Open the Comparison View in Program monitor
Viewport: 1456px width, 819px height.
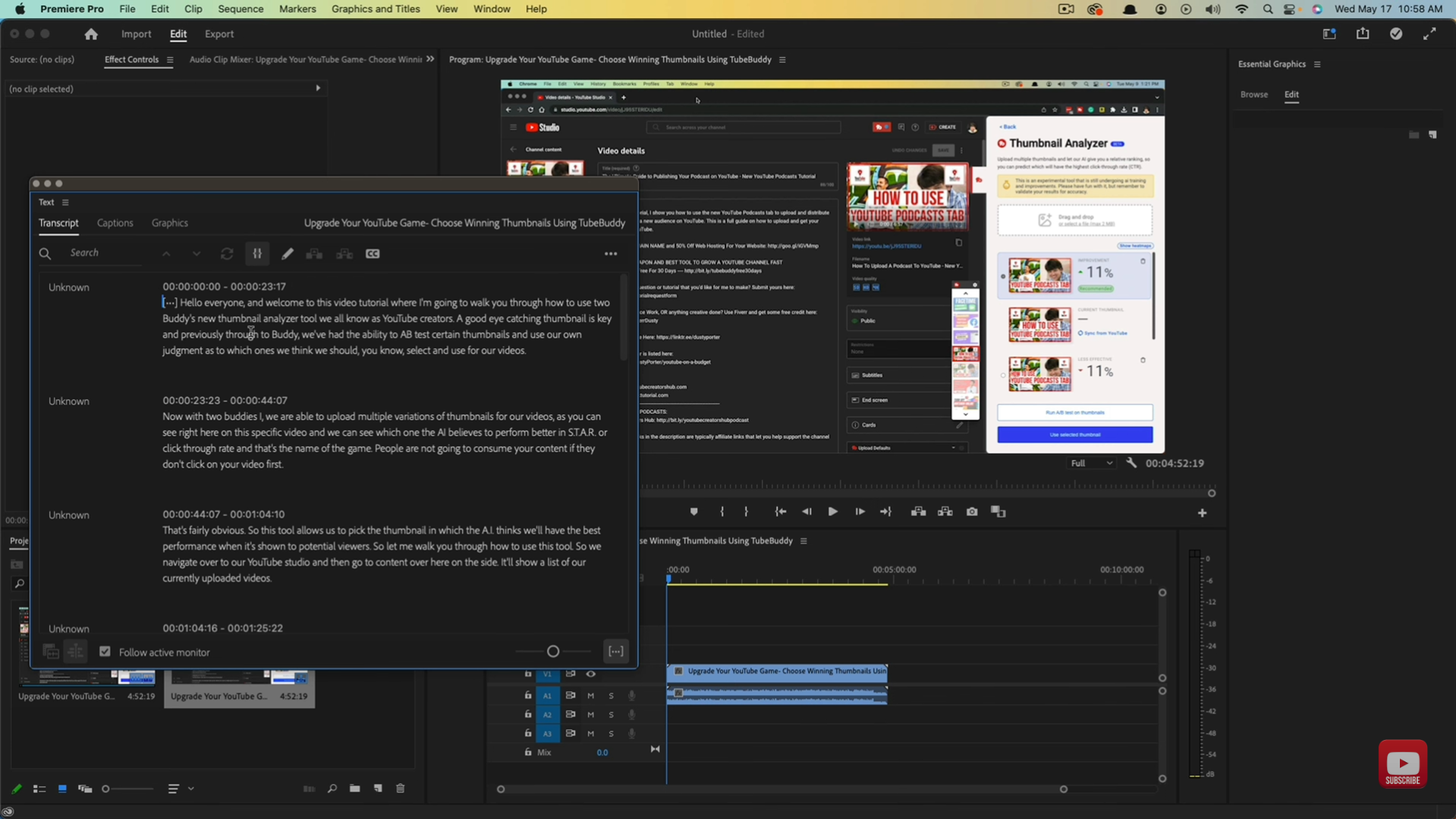[x=998, y=512]
